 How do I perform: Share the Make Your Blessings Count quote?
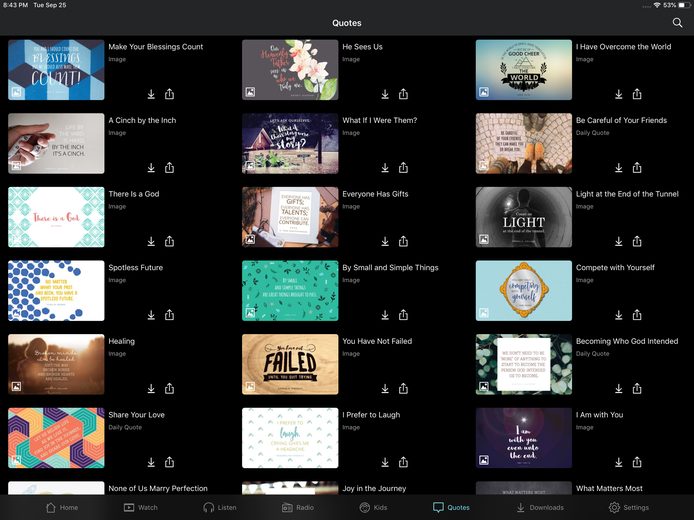170,94
